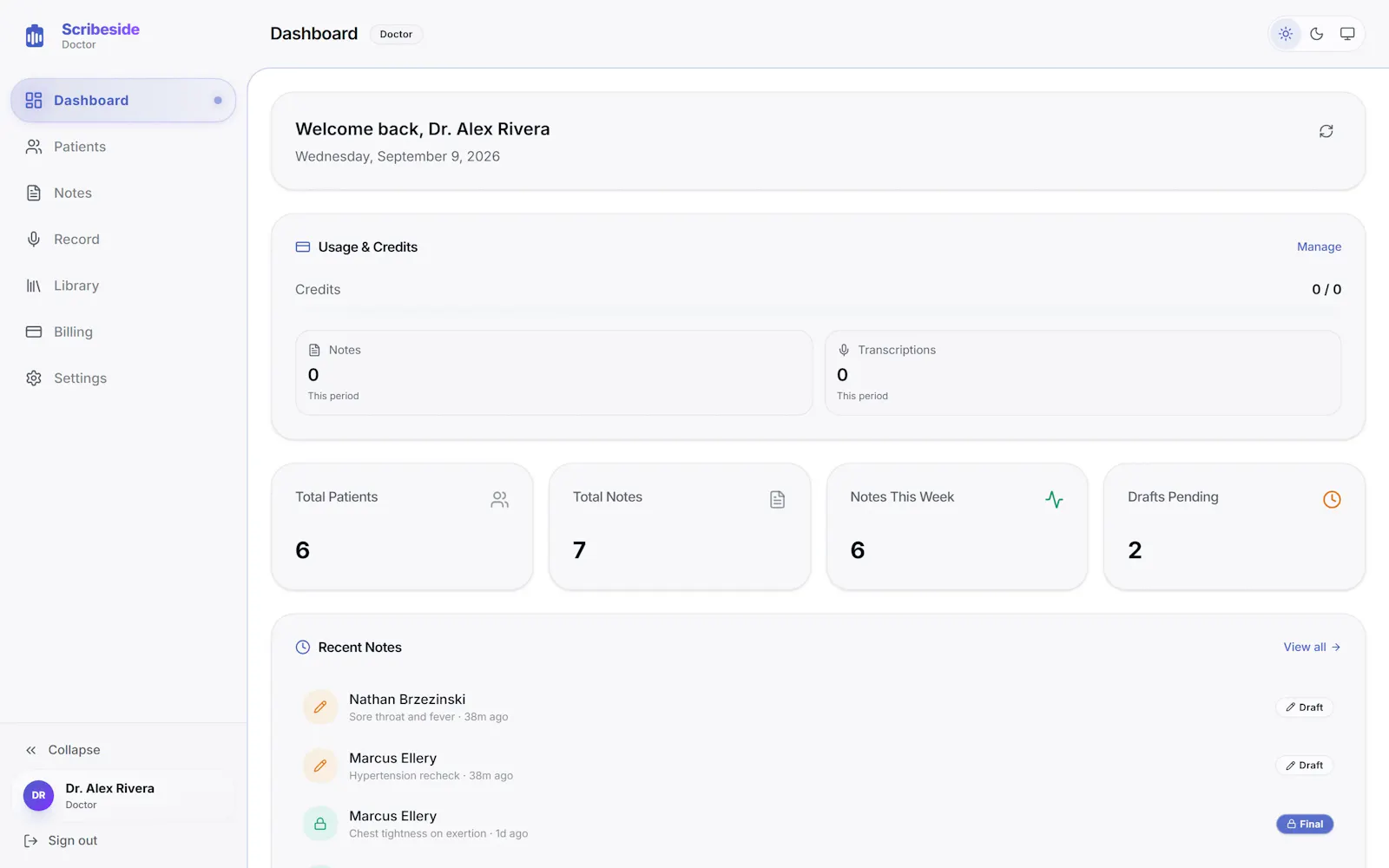Click the credits value 0 / 0

[1326, 290]
